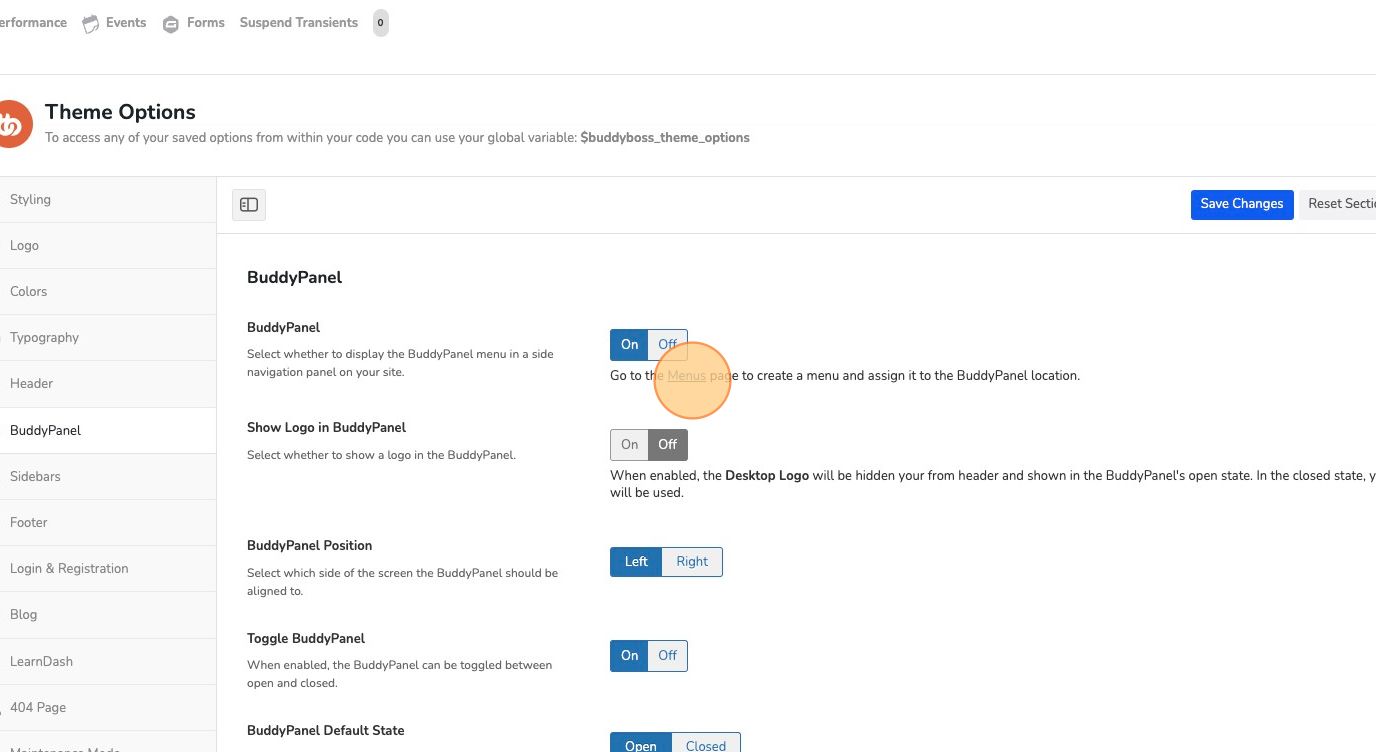Viewport: 1376px width, 752px height.
Task: Click the Theme Options heading
Action: coord(120,112)
